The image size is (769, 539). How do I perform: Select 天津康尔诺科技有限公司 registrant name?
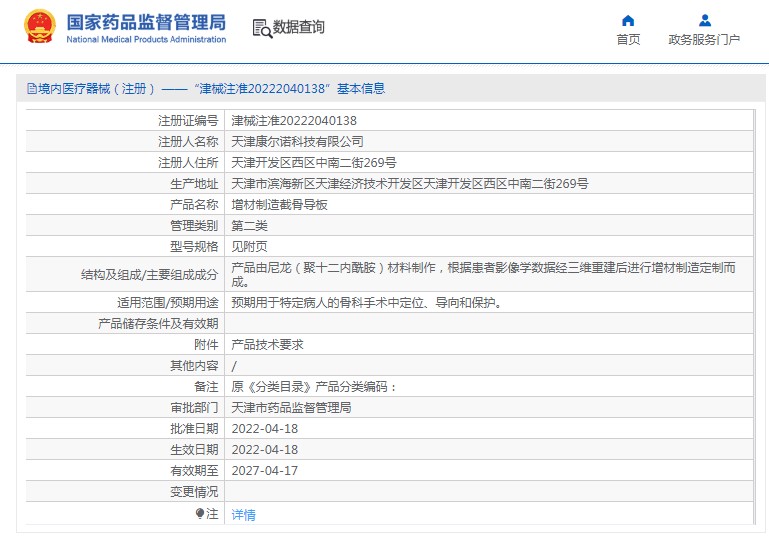(x=297, y=142)
